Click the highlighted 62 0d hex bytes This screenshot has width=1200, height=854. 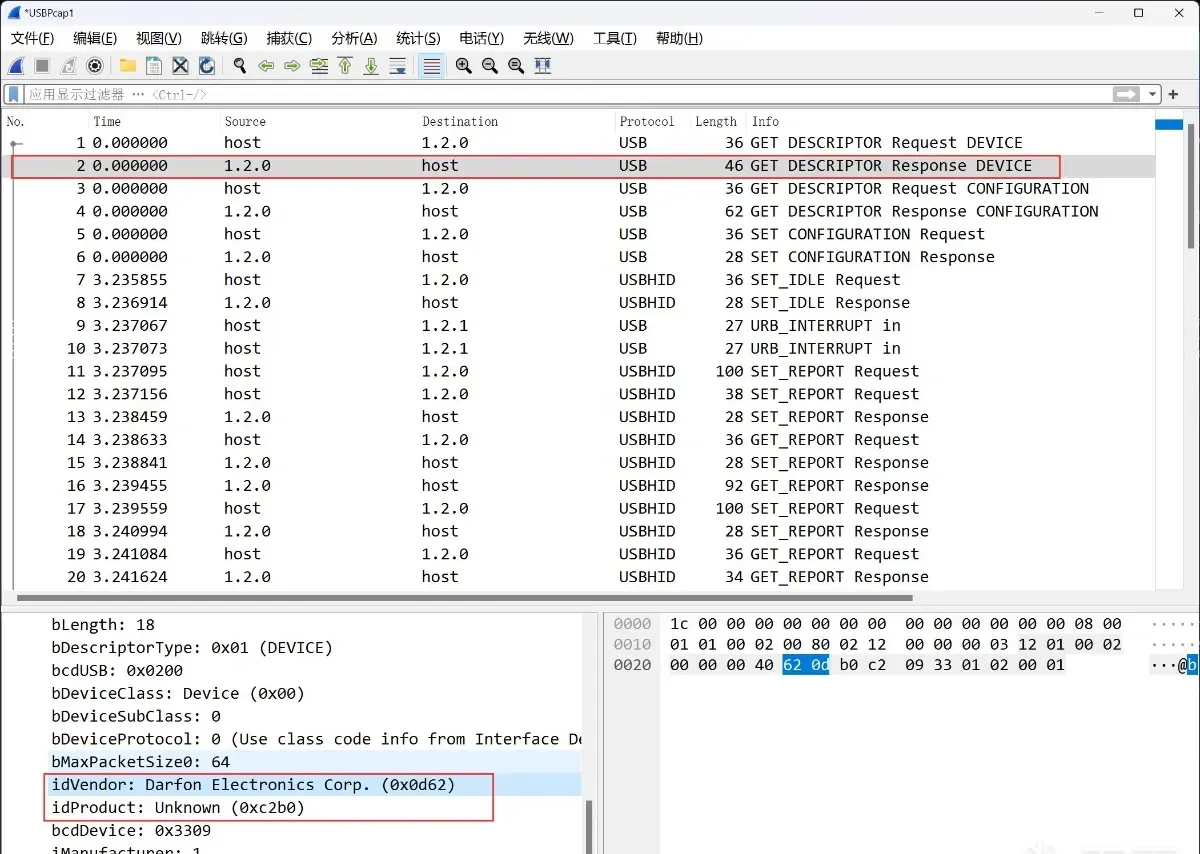click(805, 665)
